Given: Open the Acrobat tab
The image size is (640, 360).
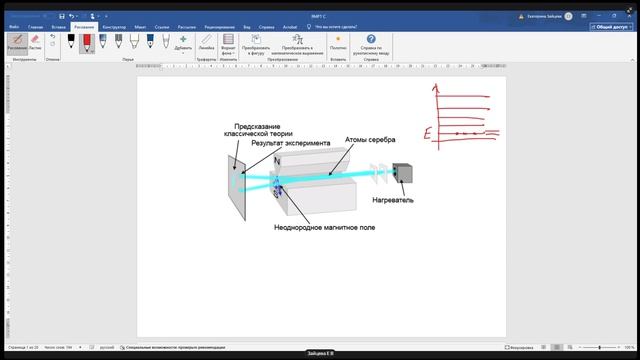Looking at the screenshot, I should coord(290,27).
